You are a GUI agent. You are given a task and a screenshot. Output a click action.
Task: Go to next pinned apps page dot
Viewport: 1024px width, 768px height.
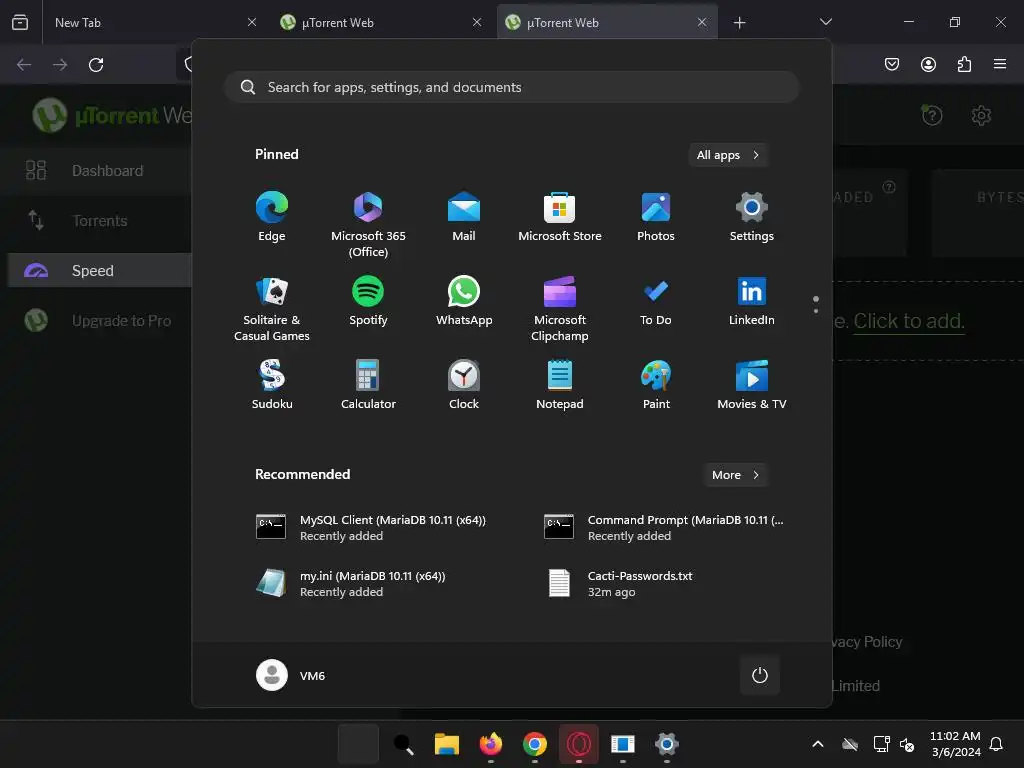point(816,311)
